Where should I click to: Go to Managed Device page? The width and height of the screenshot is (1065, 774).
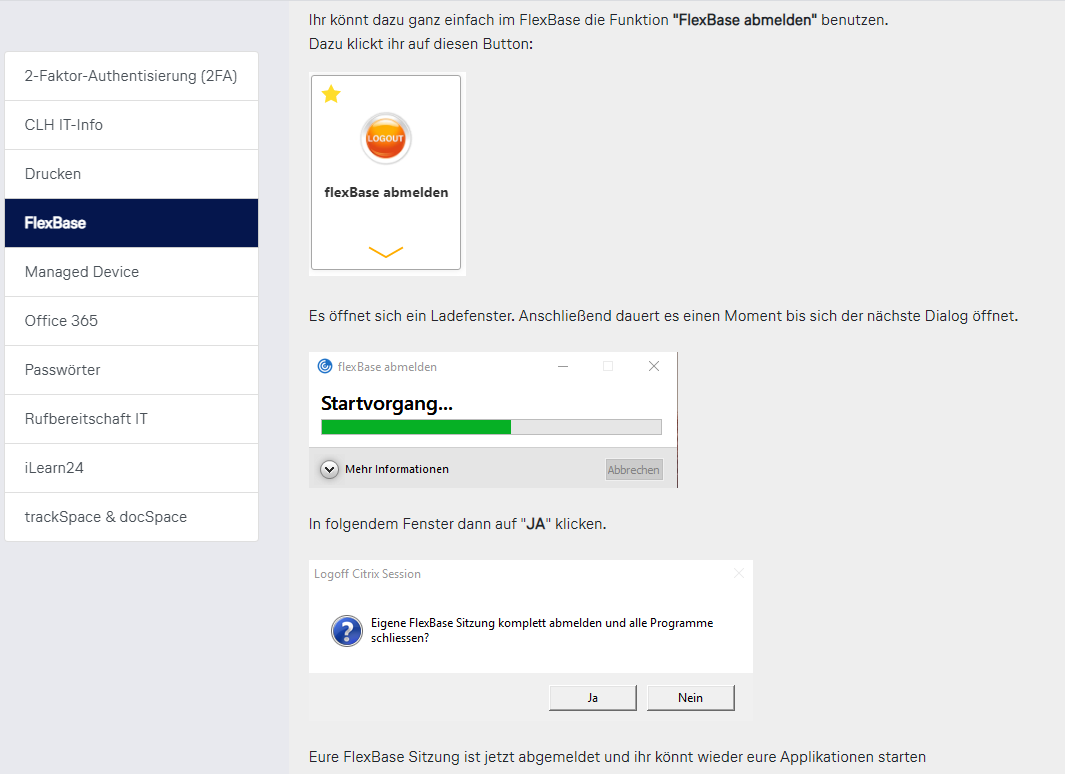pyautogui.click(x=131, y=272)
